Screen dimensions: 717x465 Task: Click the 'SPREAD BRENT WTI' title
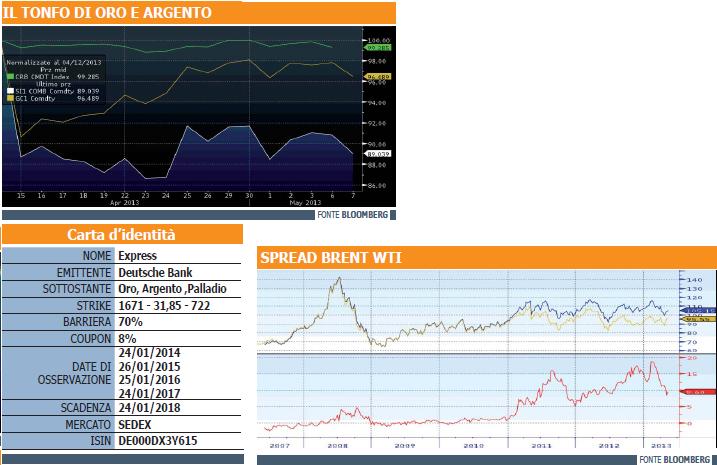tap(331, 258)
